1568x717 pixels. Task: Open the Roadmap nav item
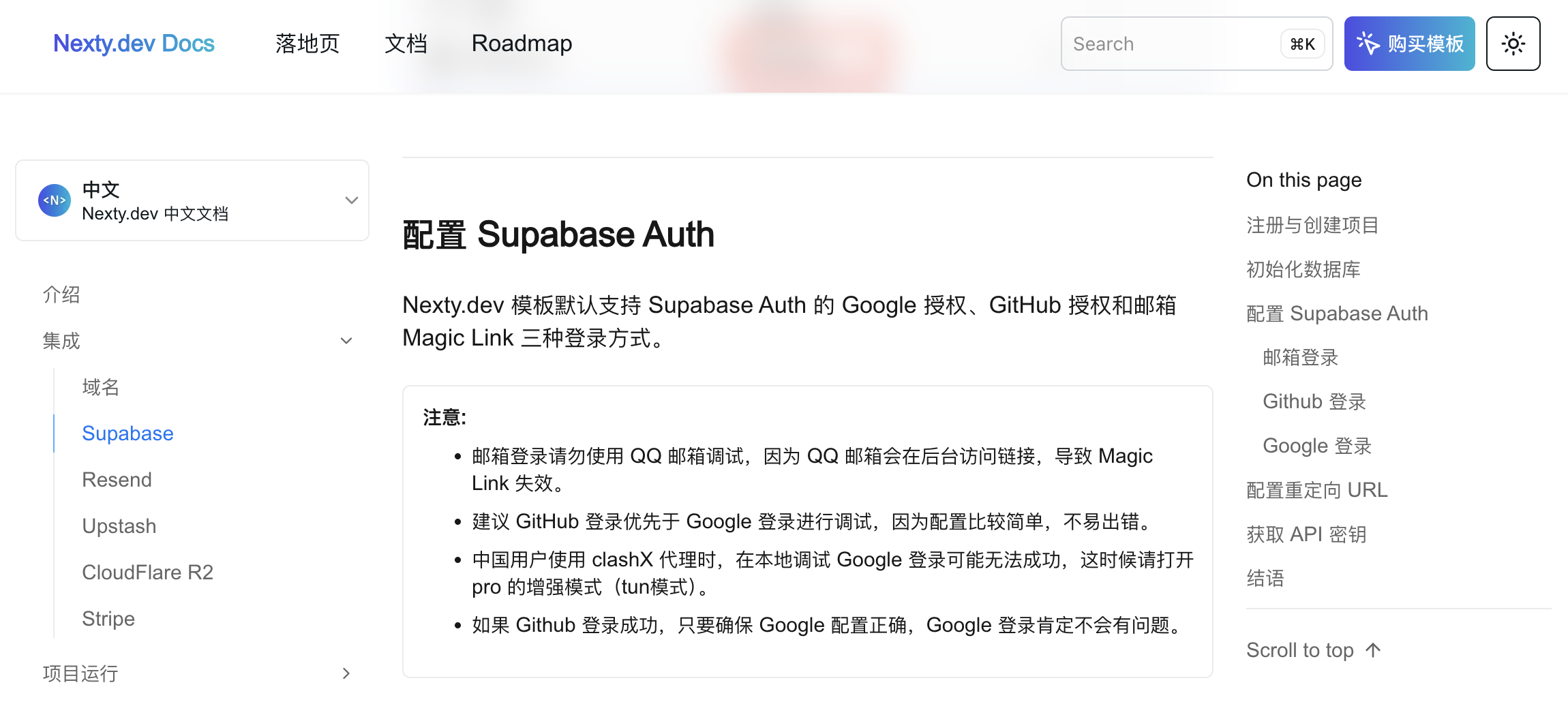(522, 44)
